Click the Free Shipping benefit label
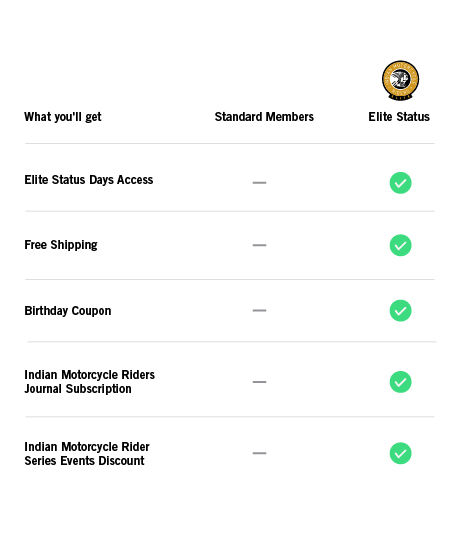460x550 pixels. point(61,245)
